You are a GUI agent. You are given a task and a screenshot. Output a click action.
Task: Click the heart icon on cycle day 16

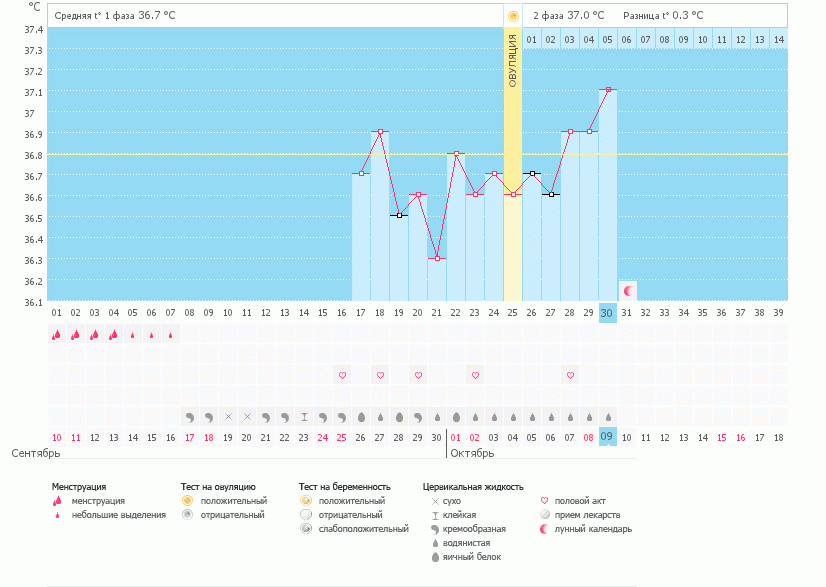pyautogui.click(x=342, y=375)
